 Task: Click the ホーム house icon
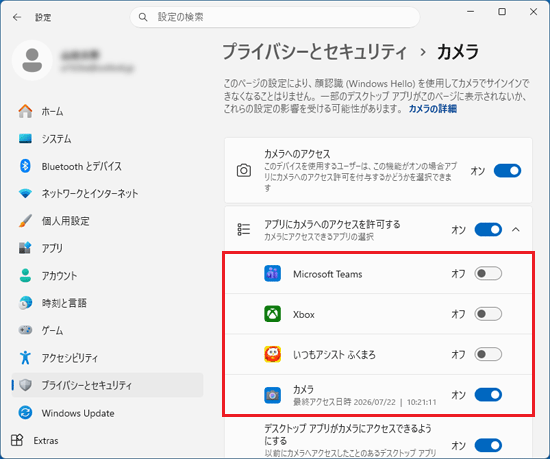point(25,111)
